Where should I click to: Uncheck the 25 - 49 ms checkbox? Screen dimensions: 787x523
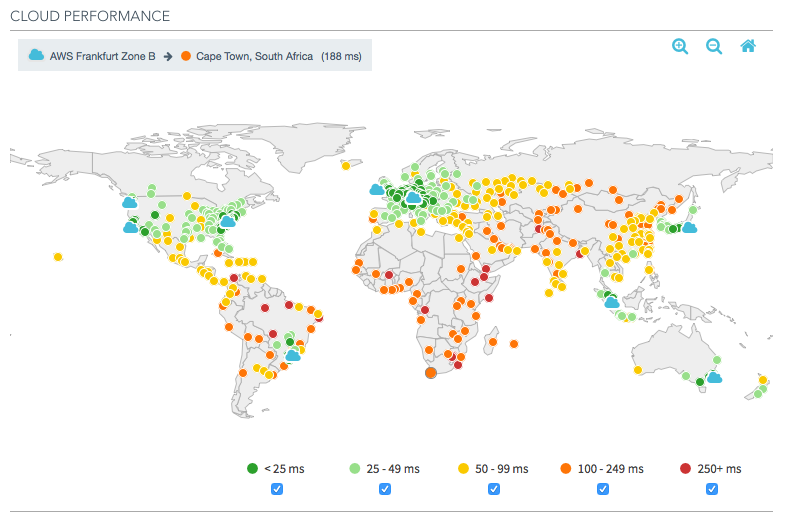[x=385, y=489]
